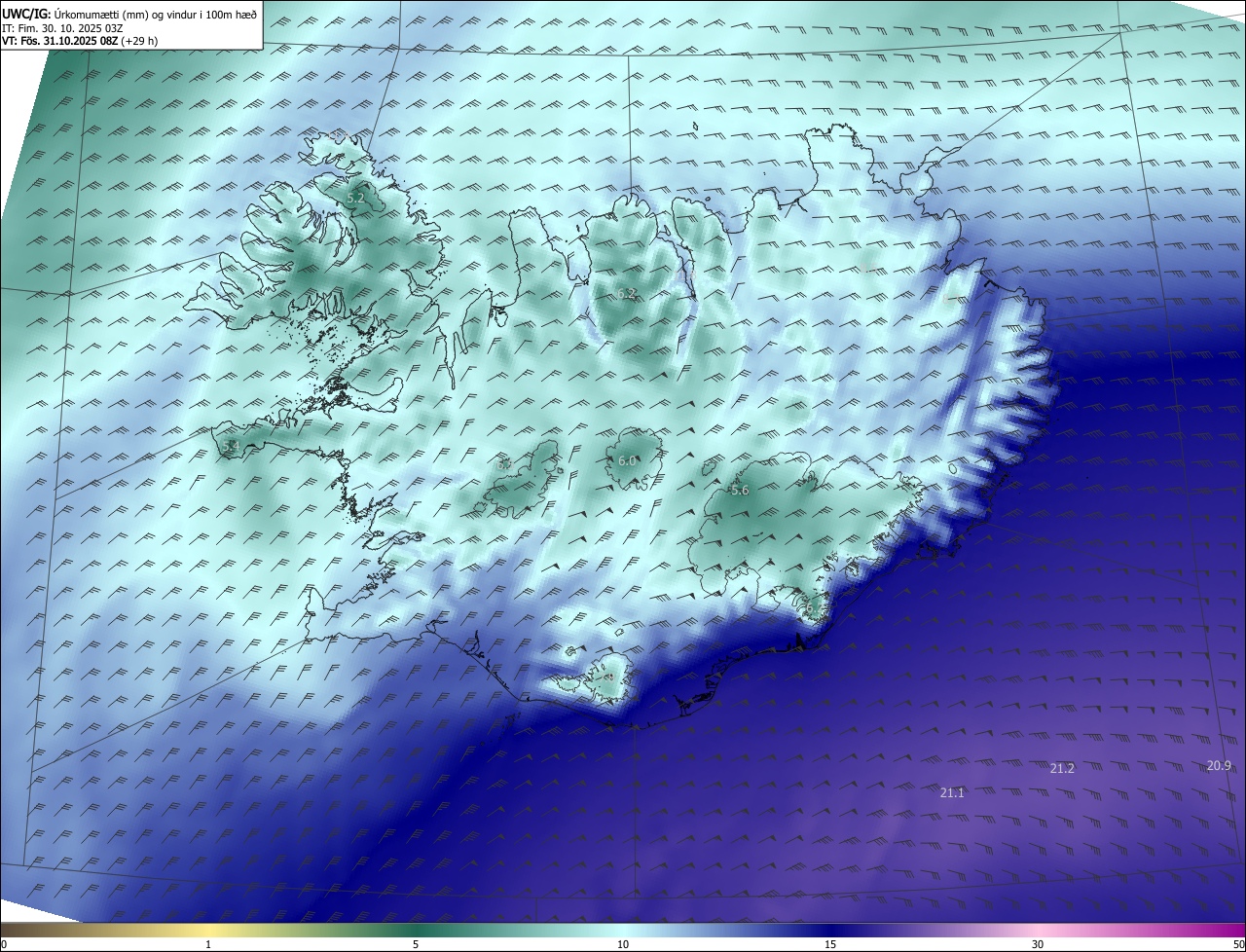The image size is (1246, 952).
Task: Click the 5.4 value label on the map
Action: [x=231, y=446]
